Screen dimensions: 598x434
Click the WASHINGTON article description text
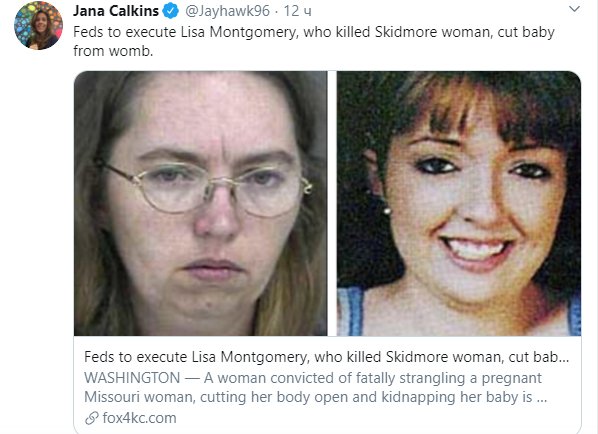(315, 387)
